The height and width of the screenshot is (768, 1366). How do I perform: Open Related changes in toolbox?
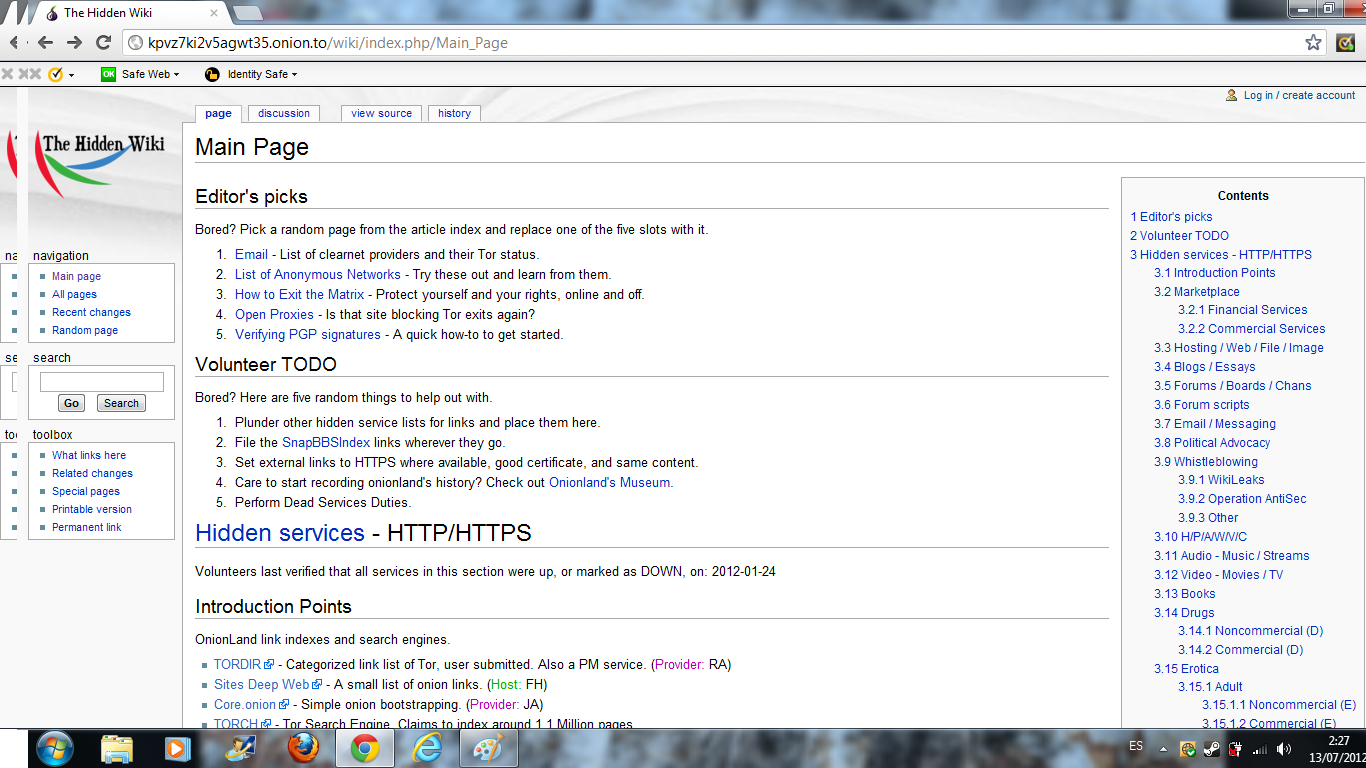tap(92, 473)
